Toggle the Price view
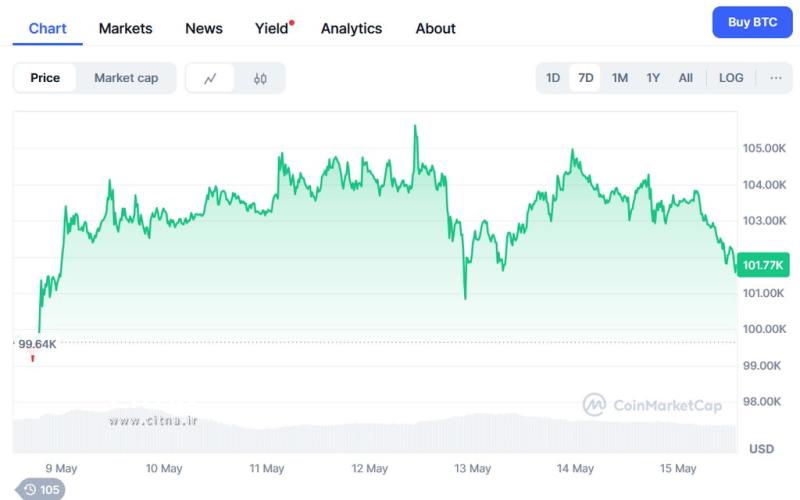This screenshot has width=800, height=500. point(45,78)
